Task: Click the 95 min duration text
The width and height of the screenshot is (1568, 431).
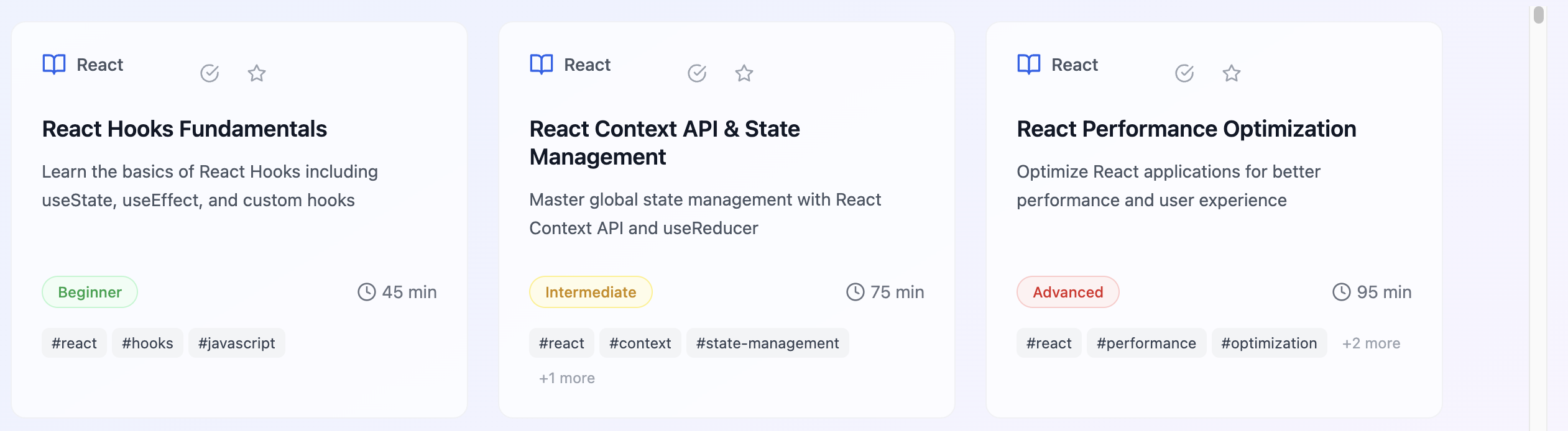Action: tap(1384, 292)
